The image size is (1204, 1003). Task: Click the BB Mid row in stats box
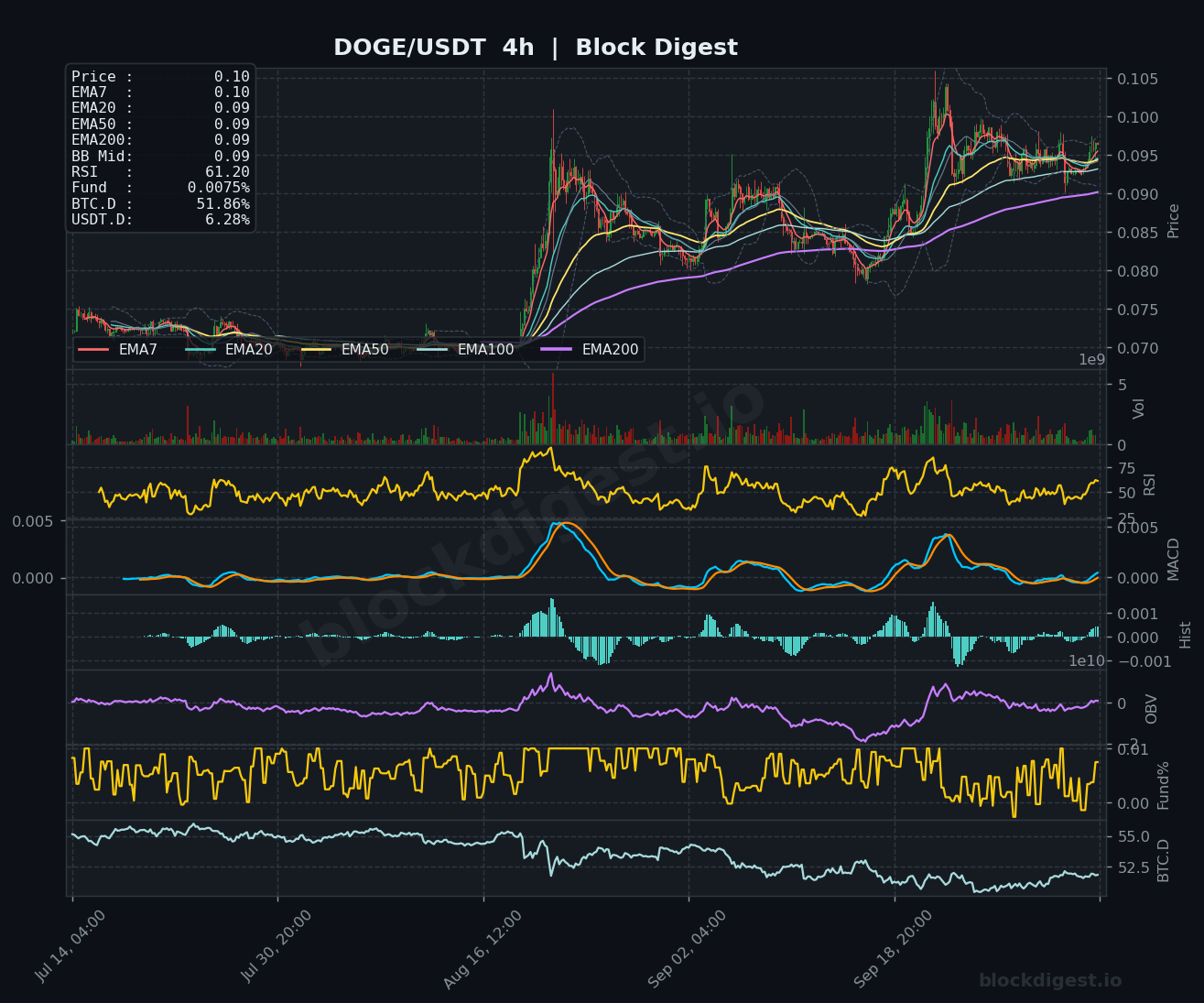point(160,156)
